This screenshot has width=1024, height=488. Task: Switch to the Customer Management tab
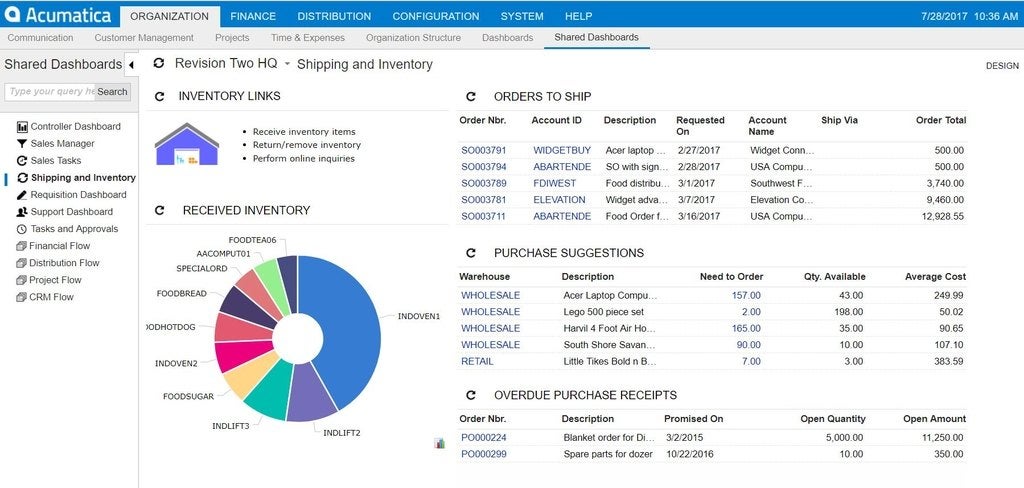[x=144, y=38]
